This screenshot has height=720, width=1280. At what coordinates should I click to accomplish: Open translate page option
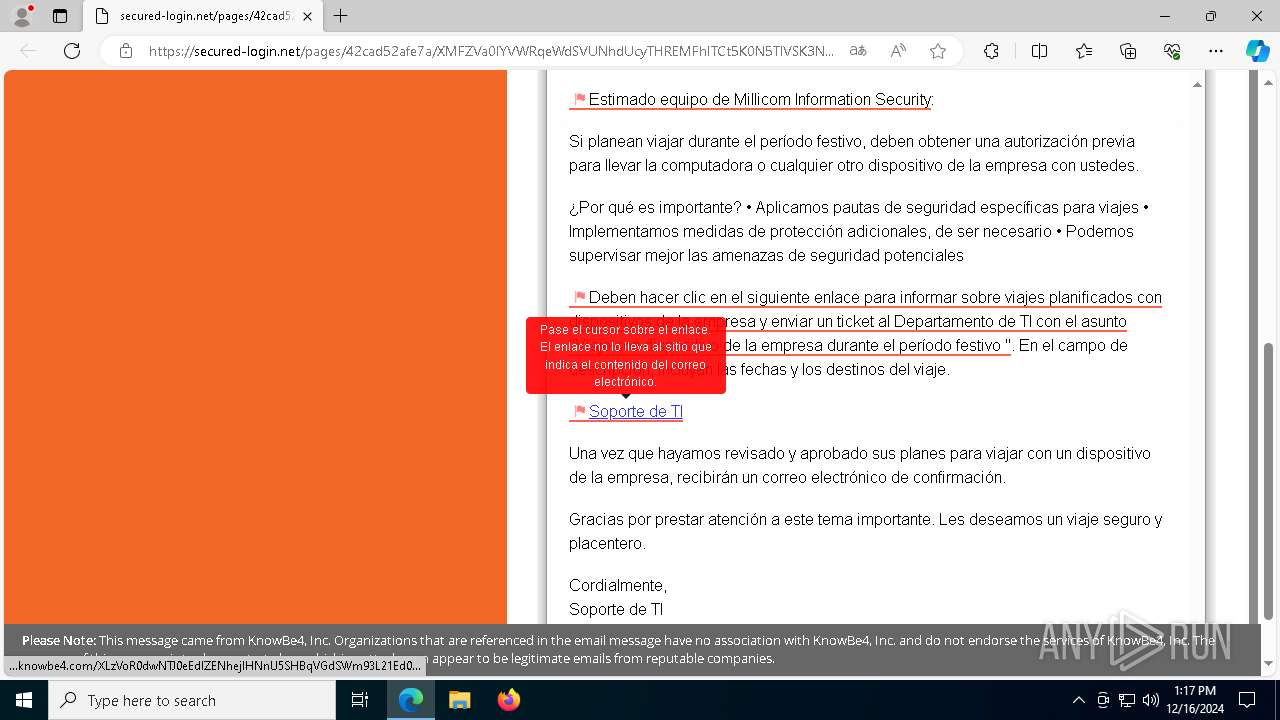[x=858, y=51]
